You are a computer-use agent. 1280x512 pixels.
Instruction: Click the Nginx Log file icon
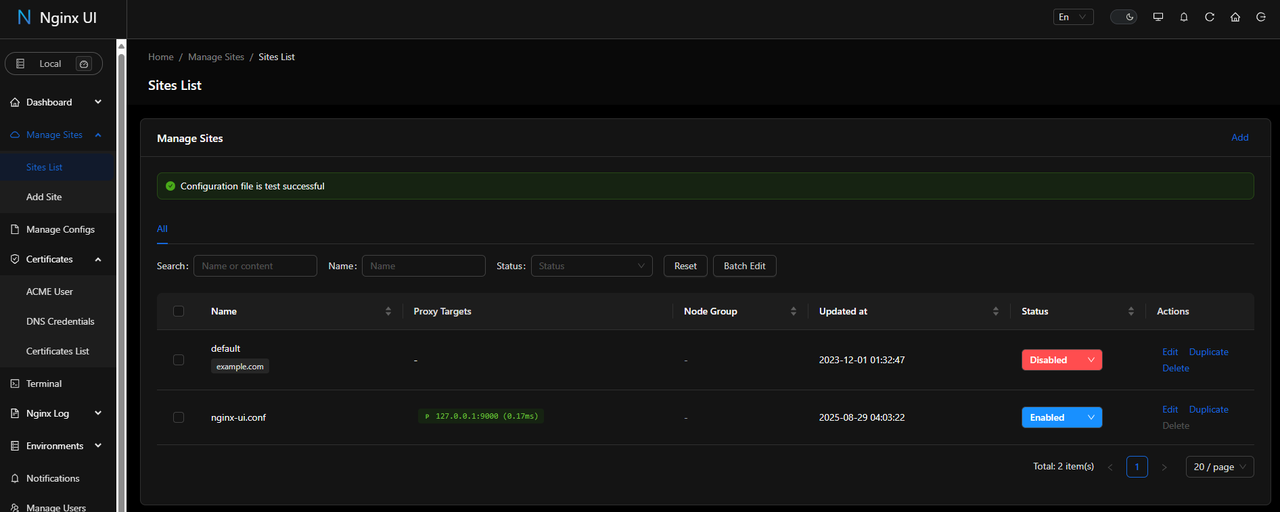15,413
